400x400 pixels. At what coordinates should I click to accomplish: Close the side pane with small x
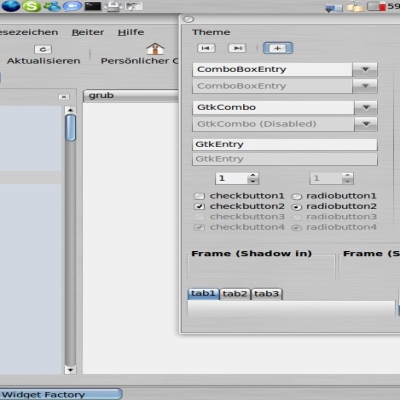[64, 97]
